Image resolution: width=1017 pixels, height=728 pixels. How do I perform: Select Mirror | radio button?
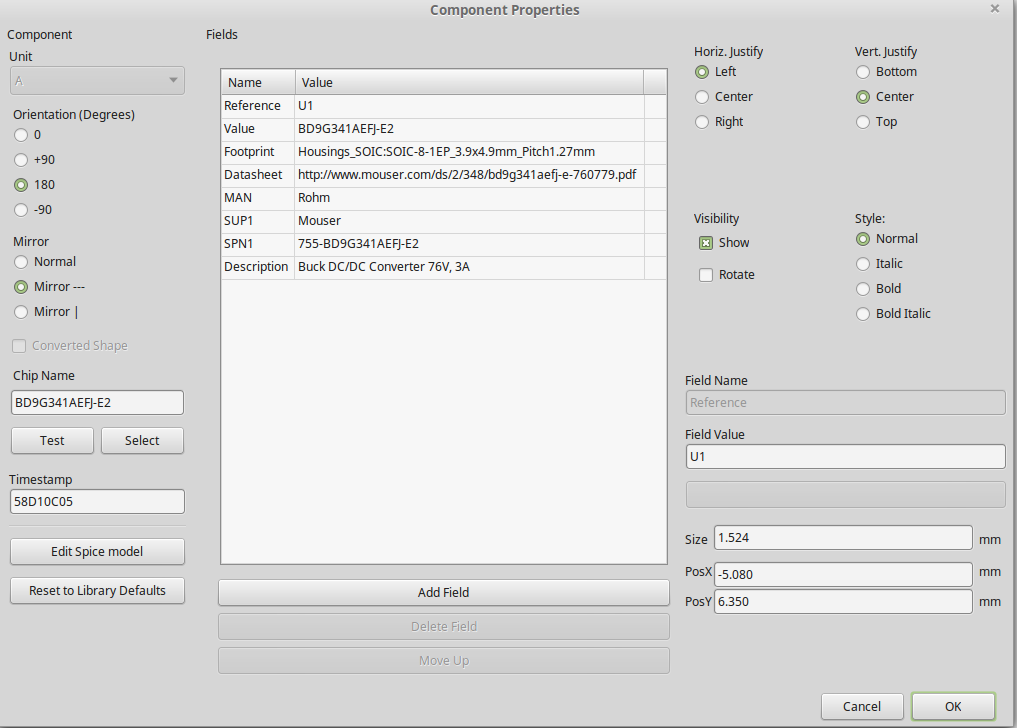(21, 312)
